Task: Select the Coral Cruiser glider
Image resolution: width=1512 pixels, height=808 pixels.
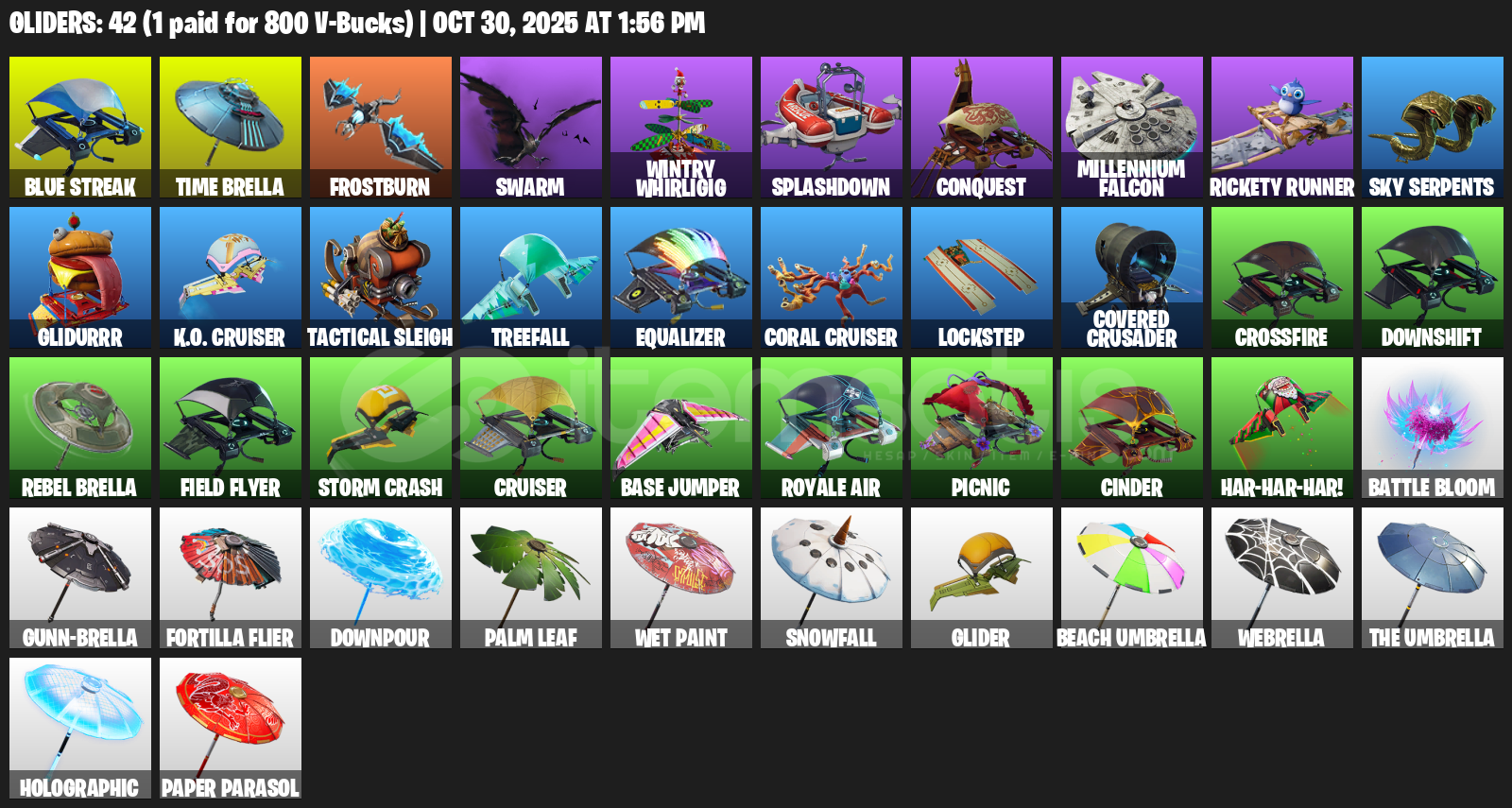Action: coord(832,278)
